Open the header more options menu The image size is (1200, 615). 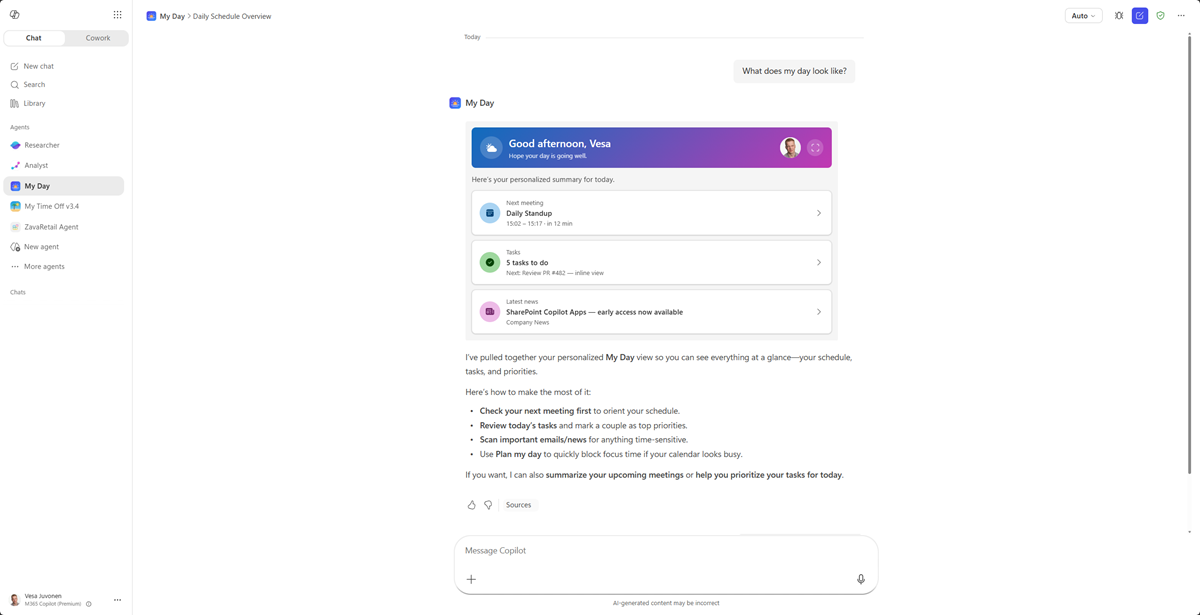tap(1181, 16)
